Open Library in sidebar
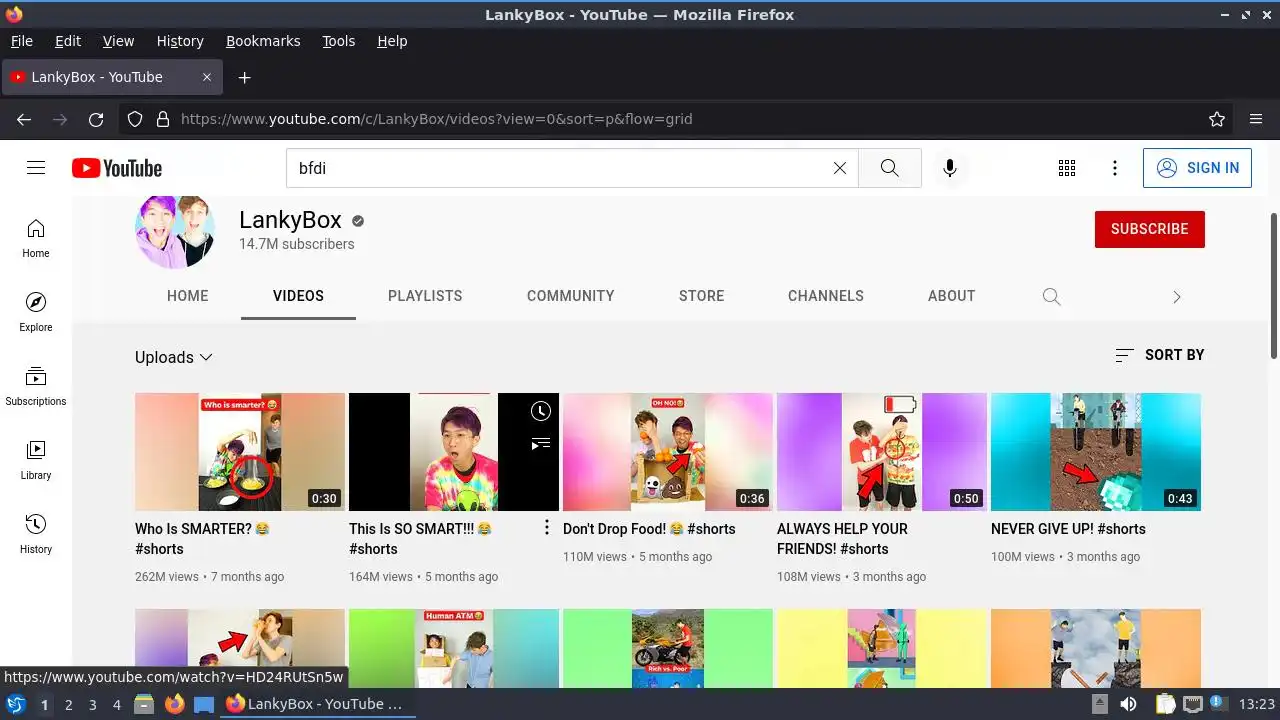This screenshot has width=1280, height=720. (36, 460)
